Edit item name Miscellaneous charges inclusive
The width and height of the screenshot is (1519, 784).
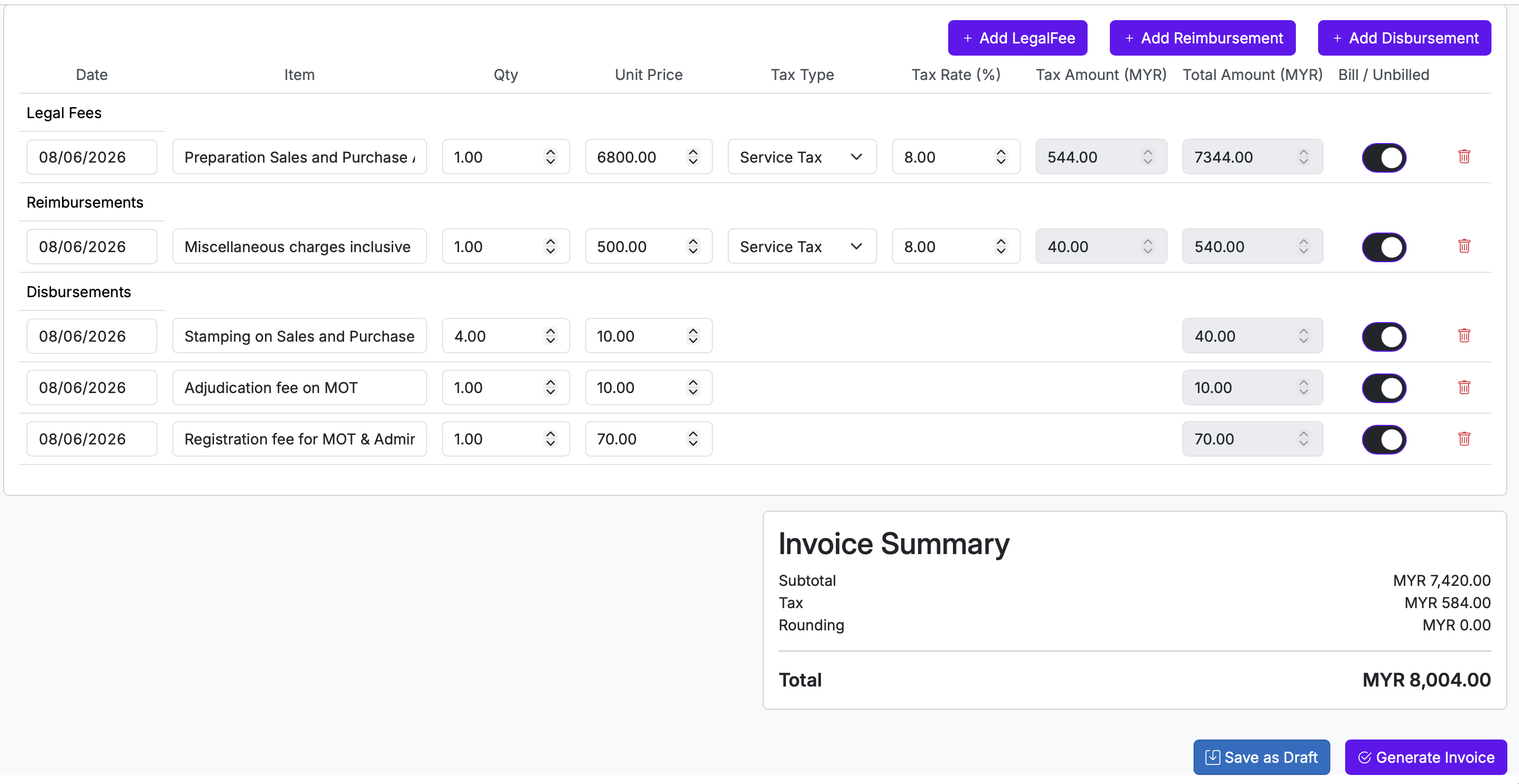click(299, 246)
